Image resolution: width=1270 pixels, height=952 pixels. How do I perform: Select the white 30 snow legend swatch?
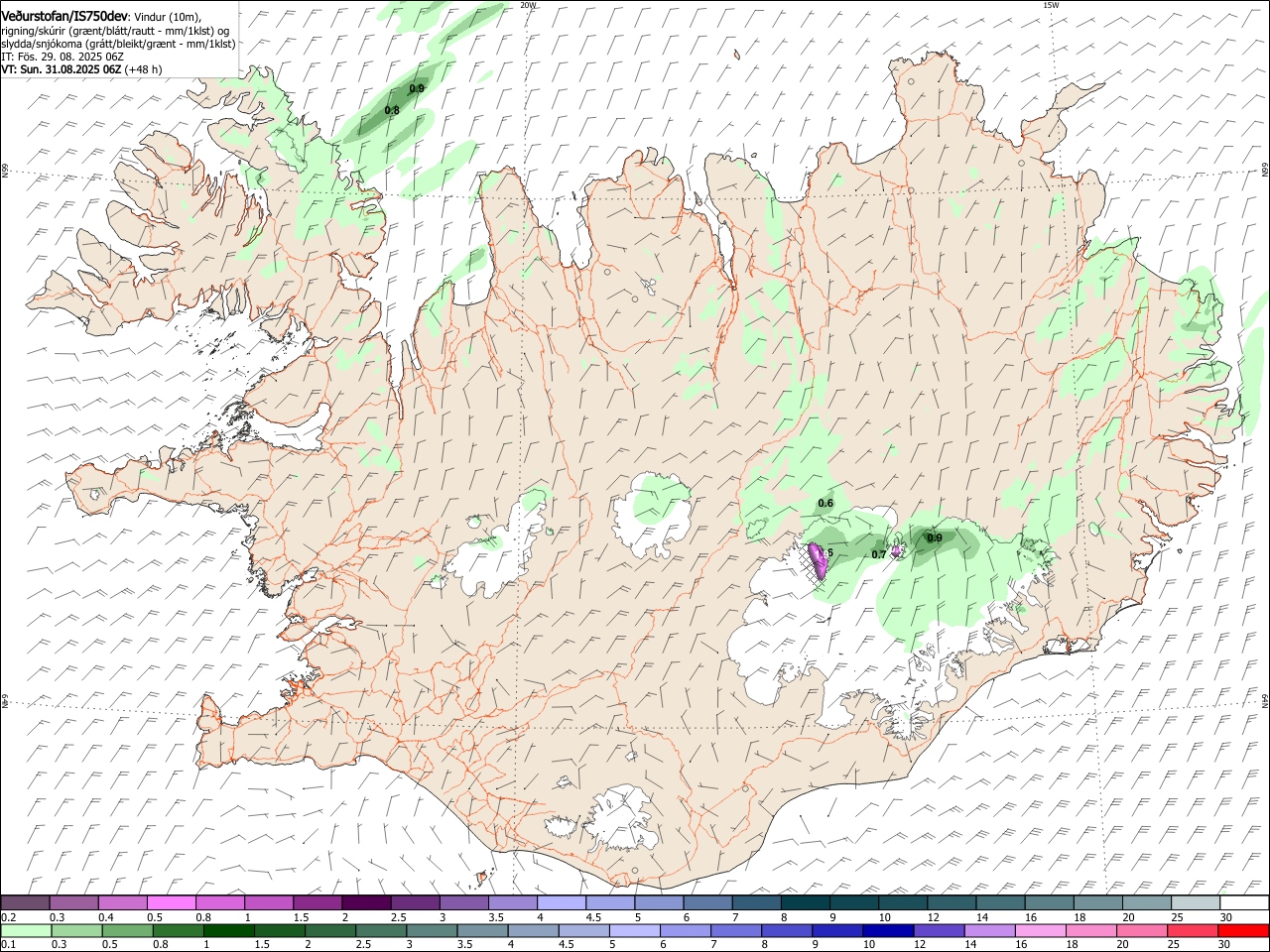click(x=1243, y=902)
